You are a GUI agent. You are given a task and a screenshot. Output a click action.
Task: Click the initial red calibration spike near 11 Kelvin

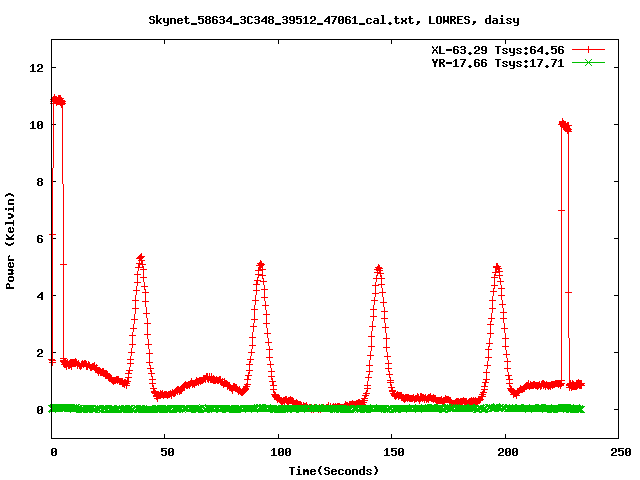58,100
